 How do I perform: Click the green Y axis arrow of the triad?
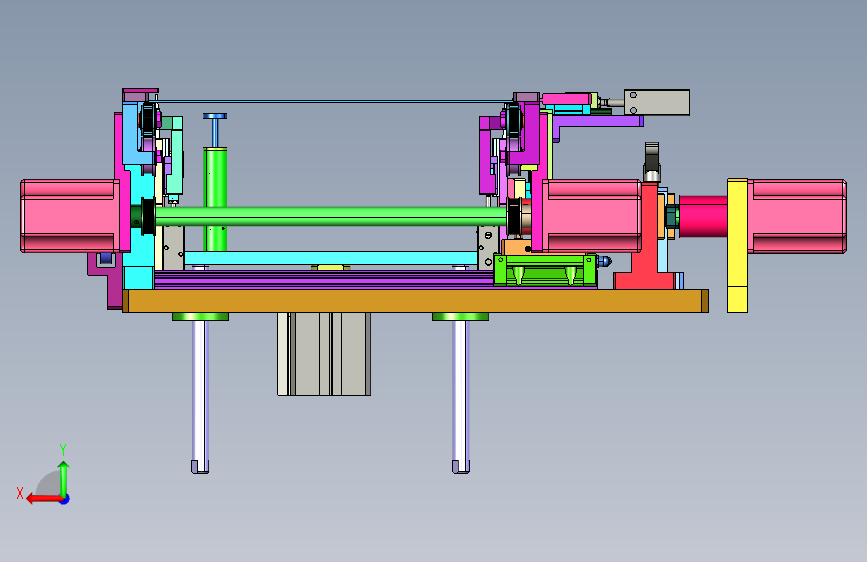64,478
